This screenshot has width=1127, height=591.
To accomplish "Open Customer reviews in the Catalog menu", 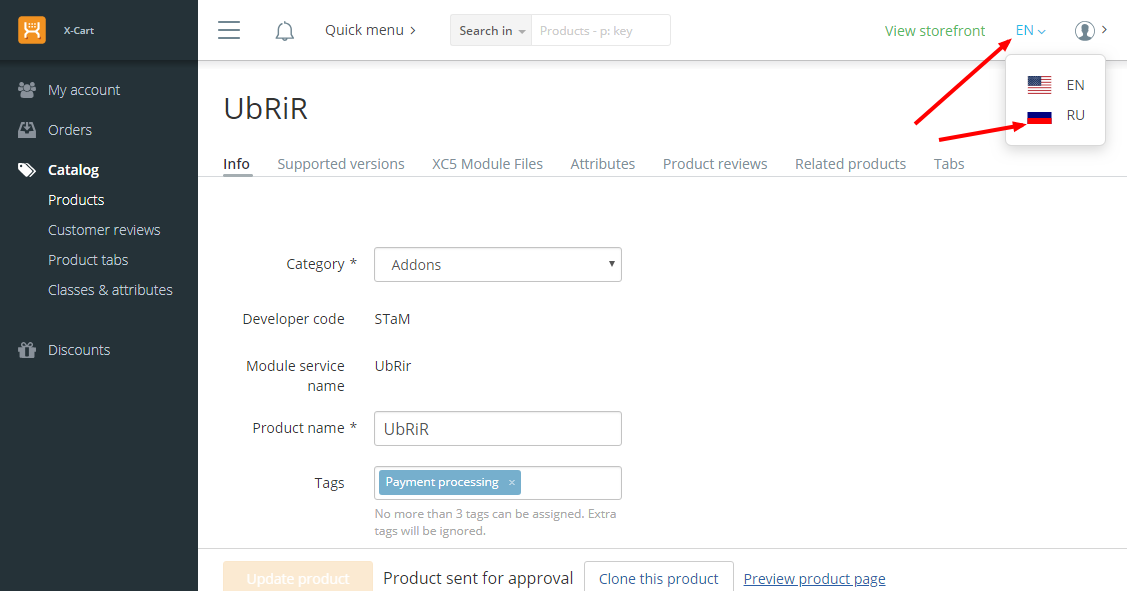I will (104, 230).
